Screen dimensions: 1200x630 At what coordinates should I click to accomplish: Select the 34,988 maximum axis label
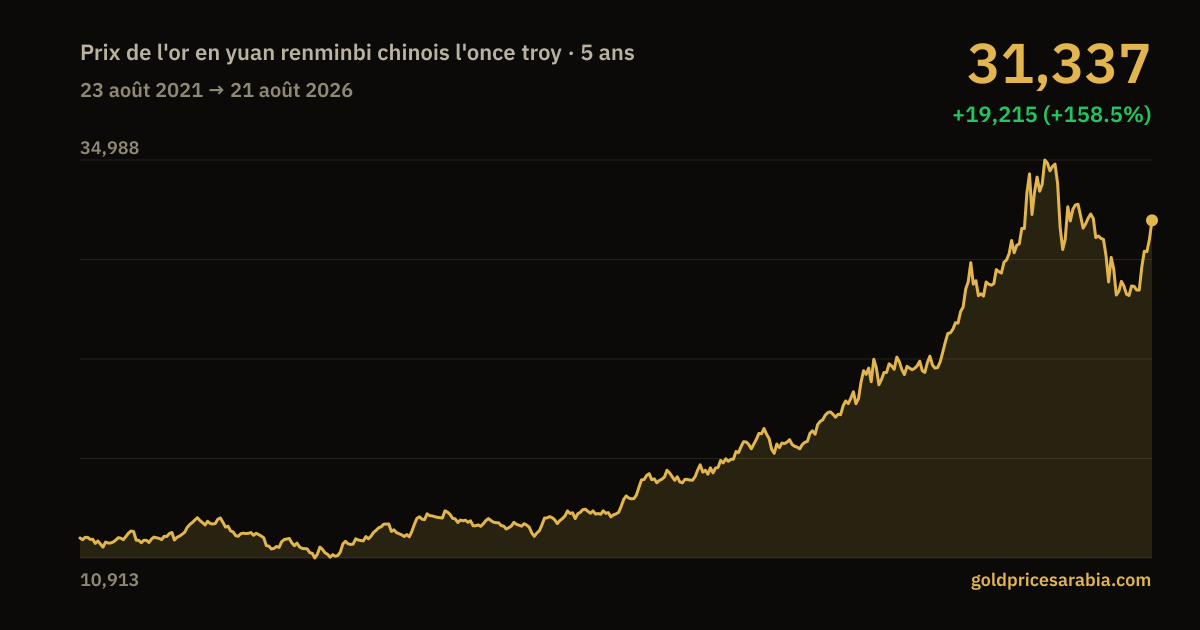point(110,148)
